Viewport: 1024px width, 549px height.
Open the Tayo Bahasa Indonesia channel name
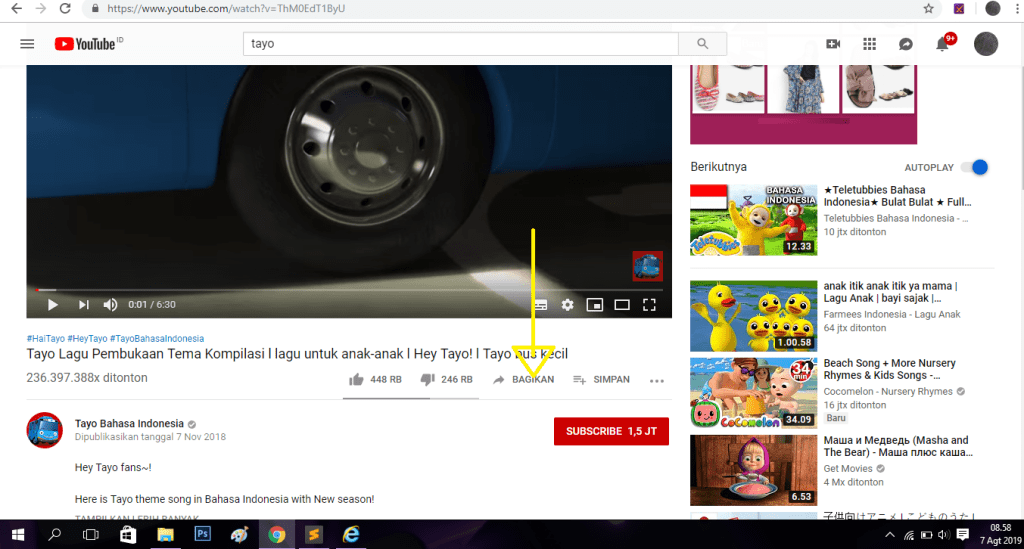129,423
